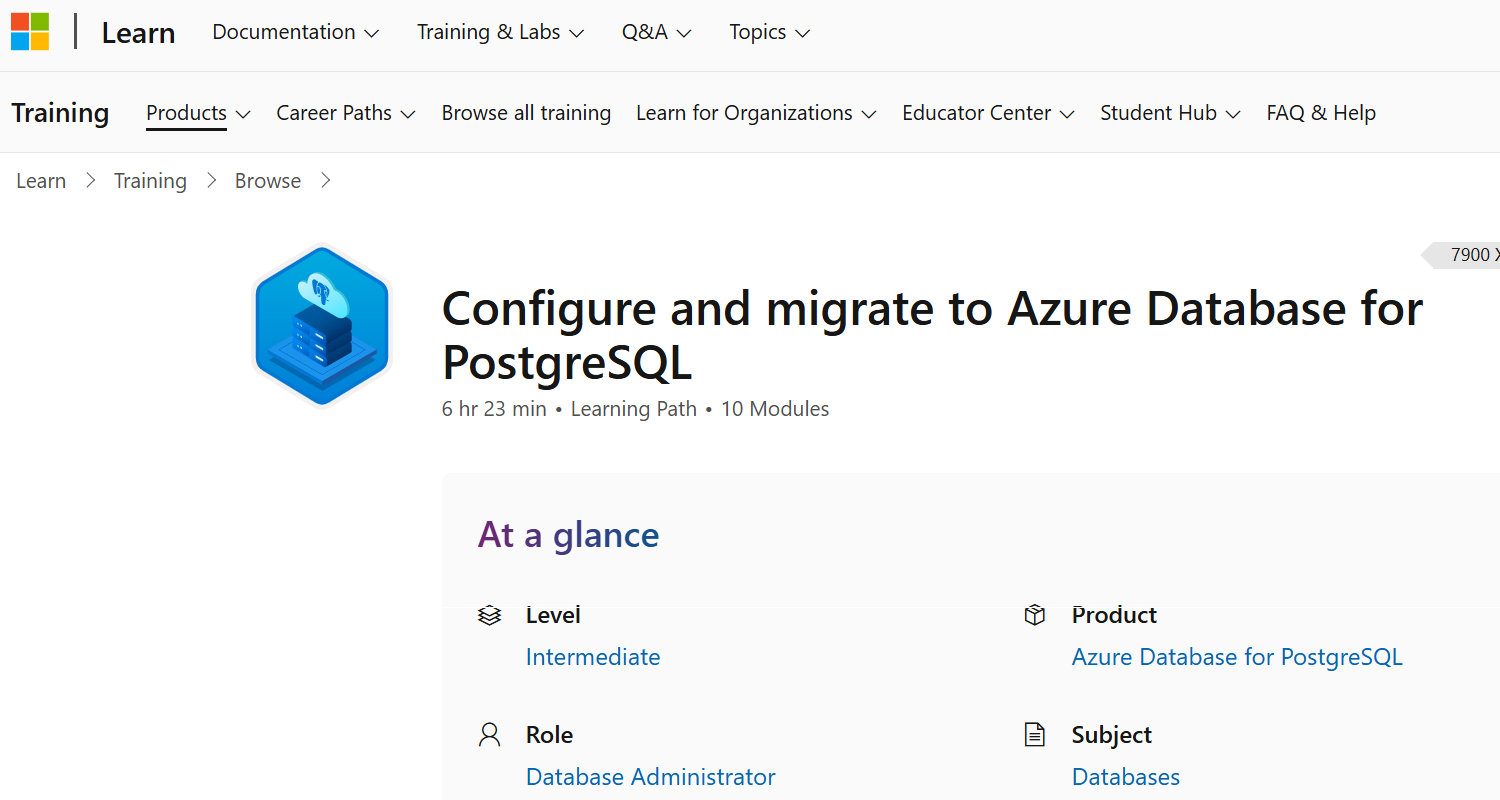
Task: Open the Q&A dropdown
Action: click(x=656, y=32)
